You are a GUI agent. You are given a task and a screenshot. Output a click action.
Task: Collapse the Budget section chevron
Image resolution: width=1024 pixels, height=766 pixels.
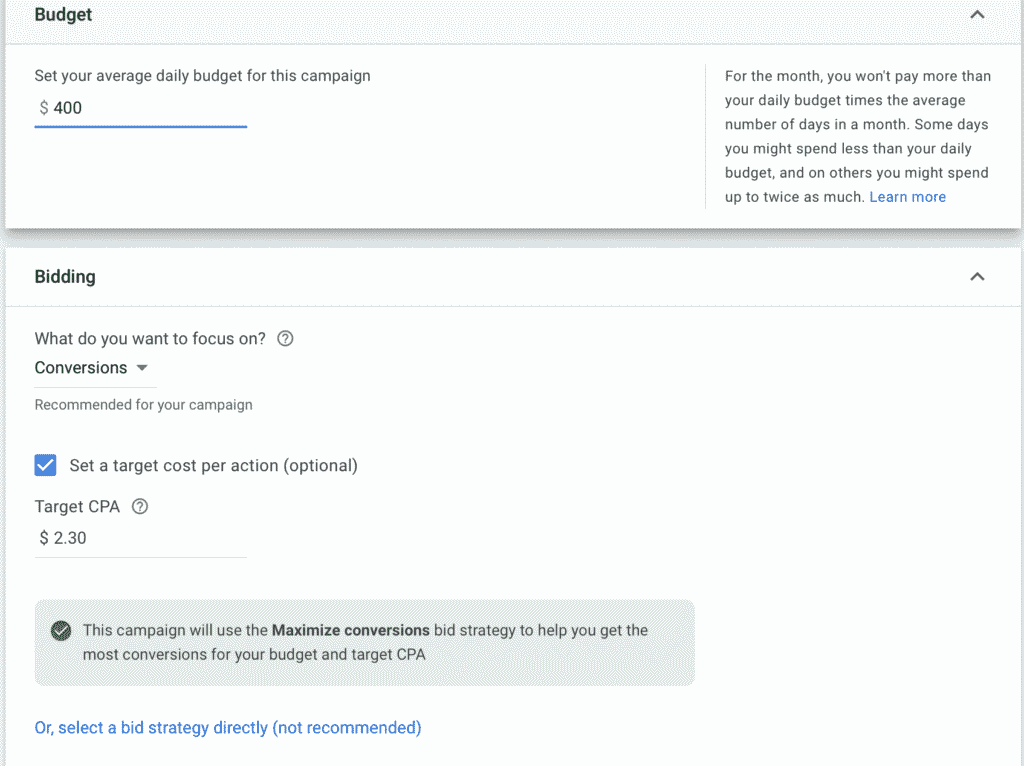[x=977, y=14]
